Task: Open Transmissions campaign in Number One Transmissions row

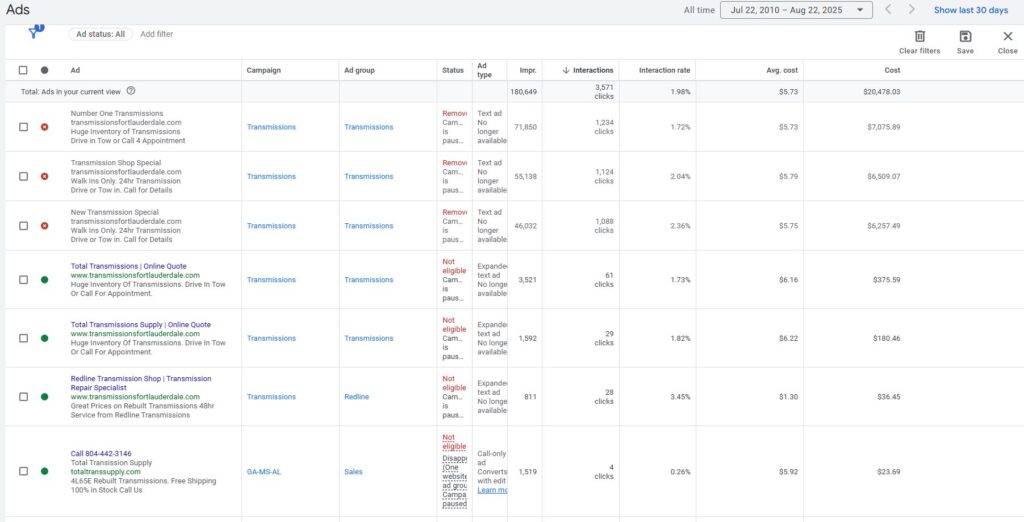Action: [271, 127]
